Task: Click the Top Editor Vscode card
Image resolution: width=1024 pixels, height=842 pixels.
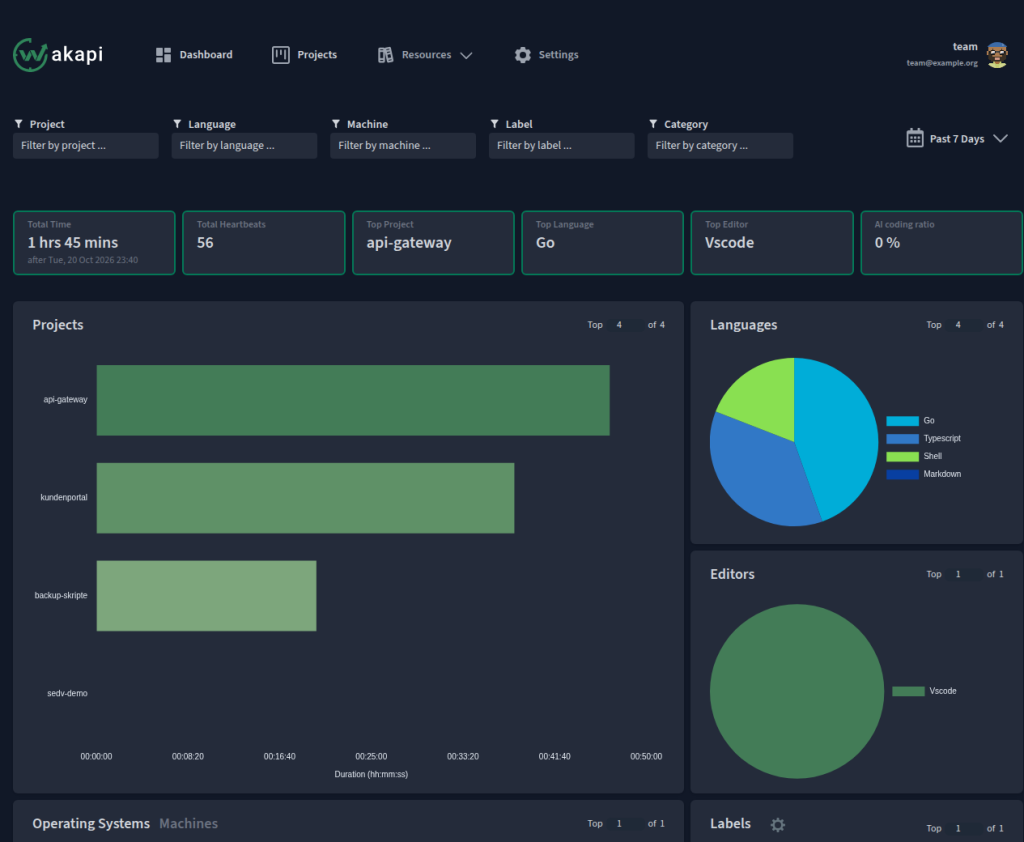Action: point(772,243)
